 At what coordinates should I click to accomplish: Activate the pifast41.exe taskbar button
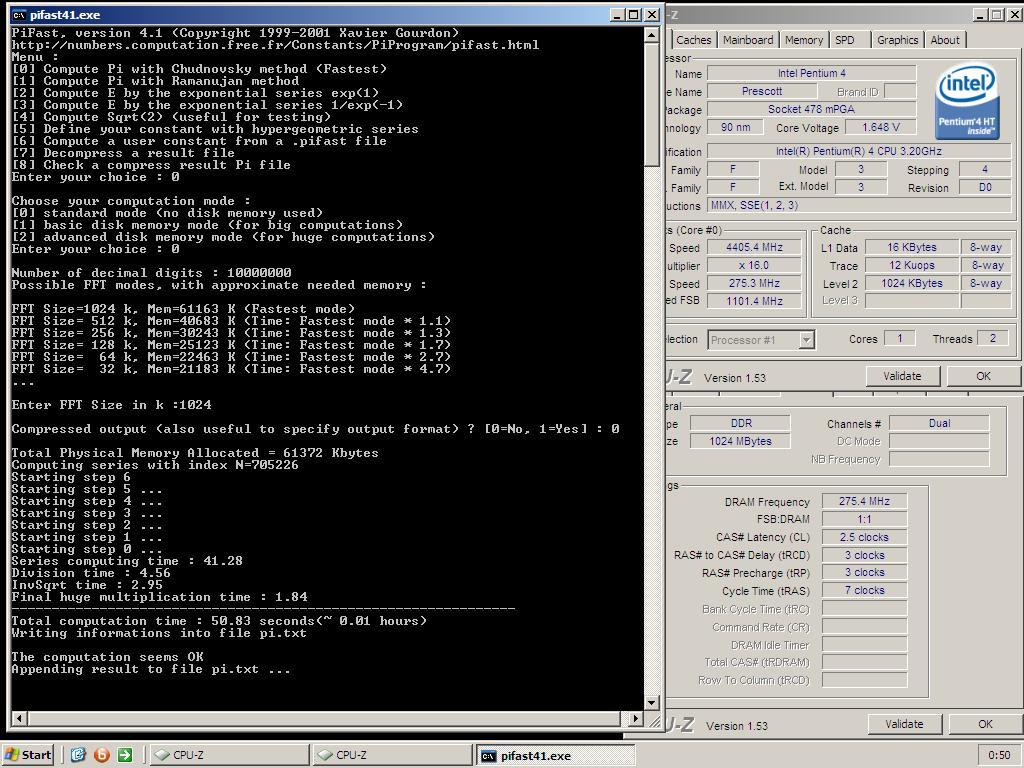tap(554, 756)
